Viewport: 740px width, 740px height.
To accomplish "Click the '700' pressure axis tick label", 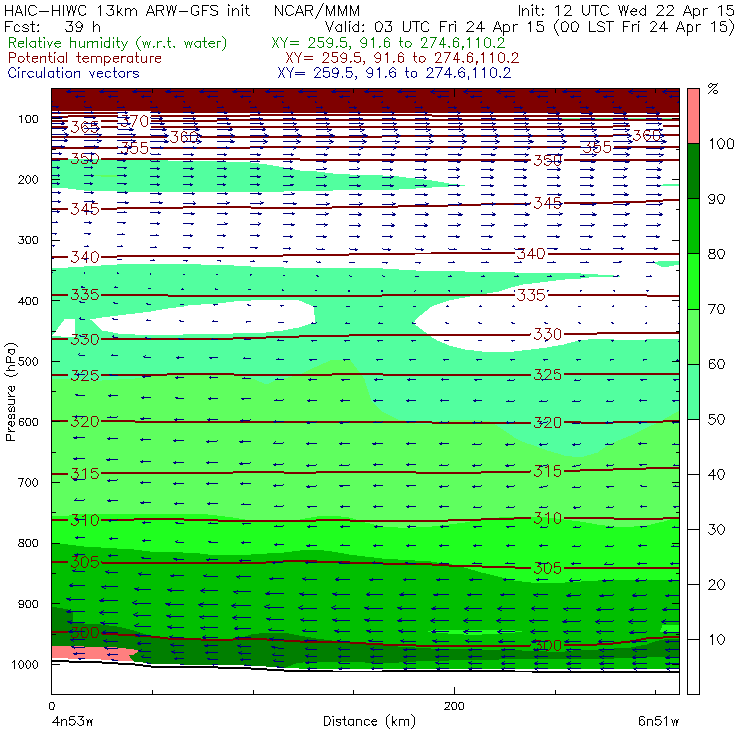I will pyautogui.click(x=28, y=483).
